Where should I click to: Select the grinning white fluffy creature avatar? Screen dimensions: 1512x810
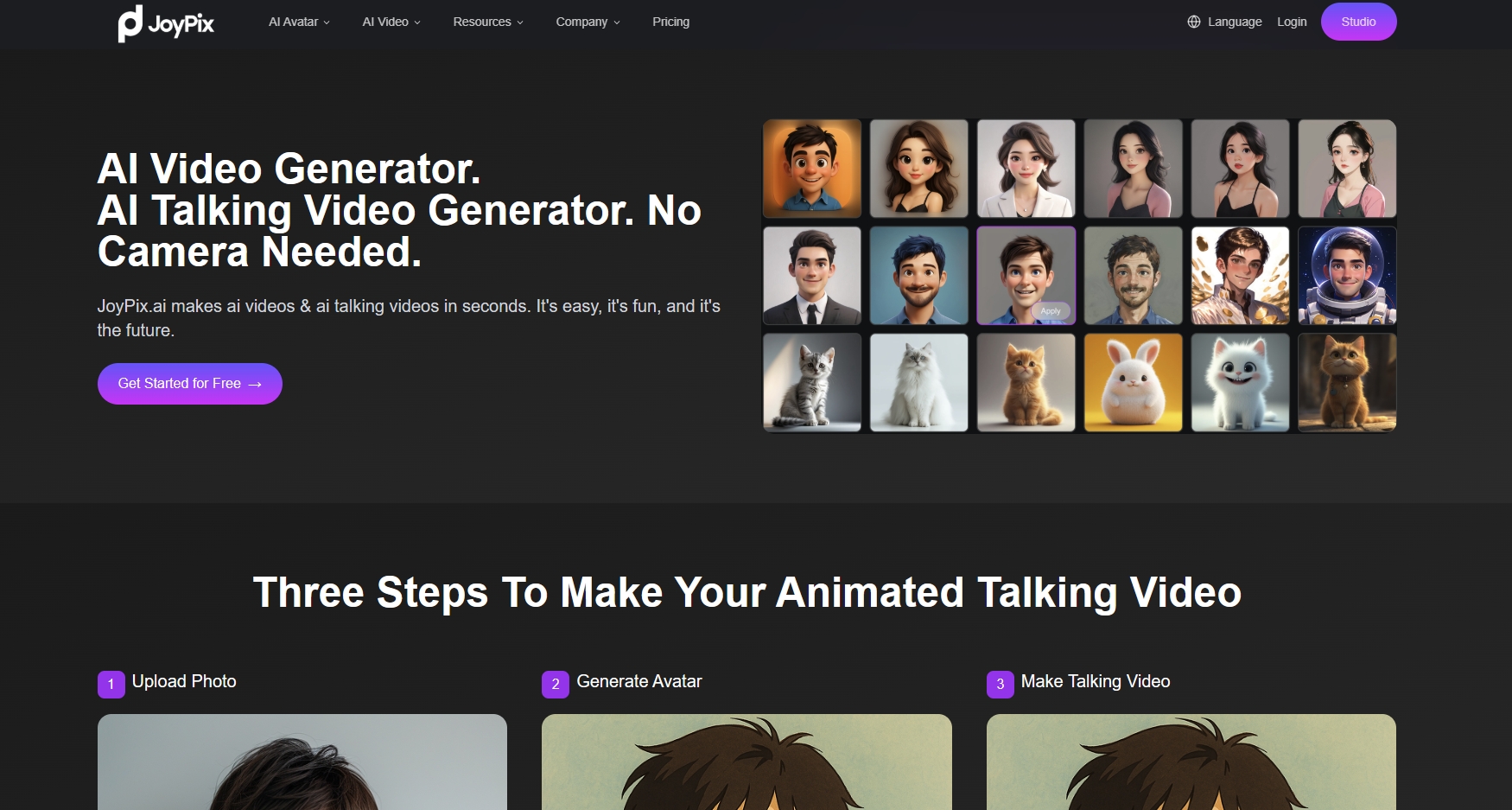[1241, 383]
